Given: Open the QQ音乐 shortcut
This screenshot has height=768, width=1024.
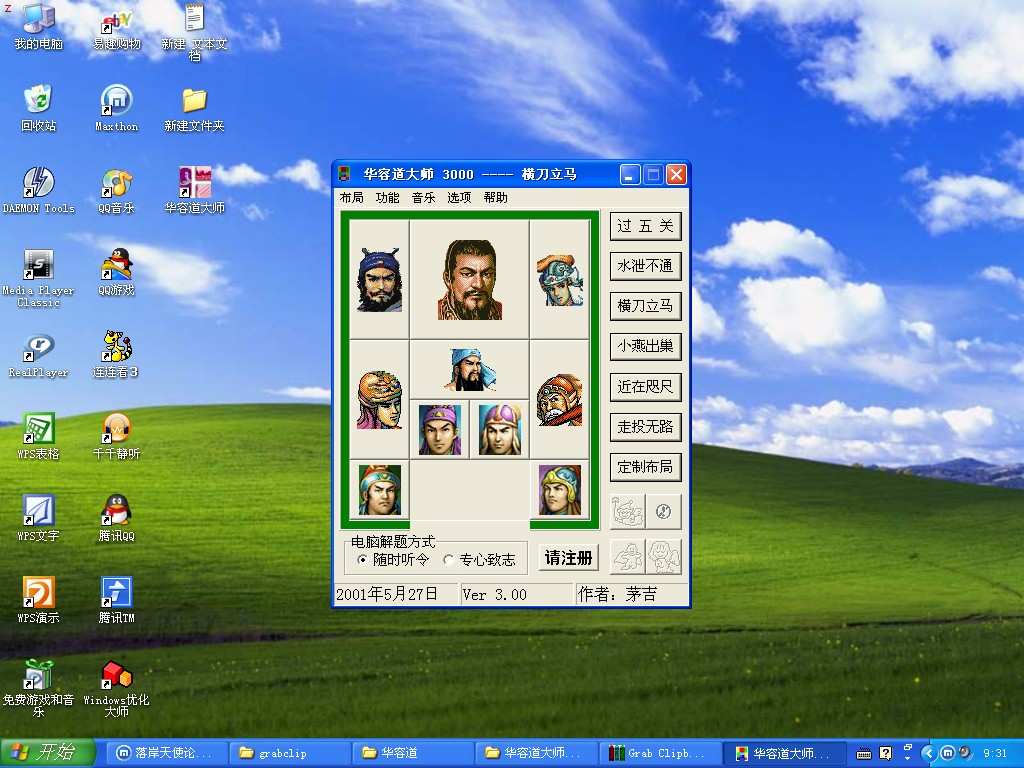Looking at the screenshot, I should [116, 190].
